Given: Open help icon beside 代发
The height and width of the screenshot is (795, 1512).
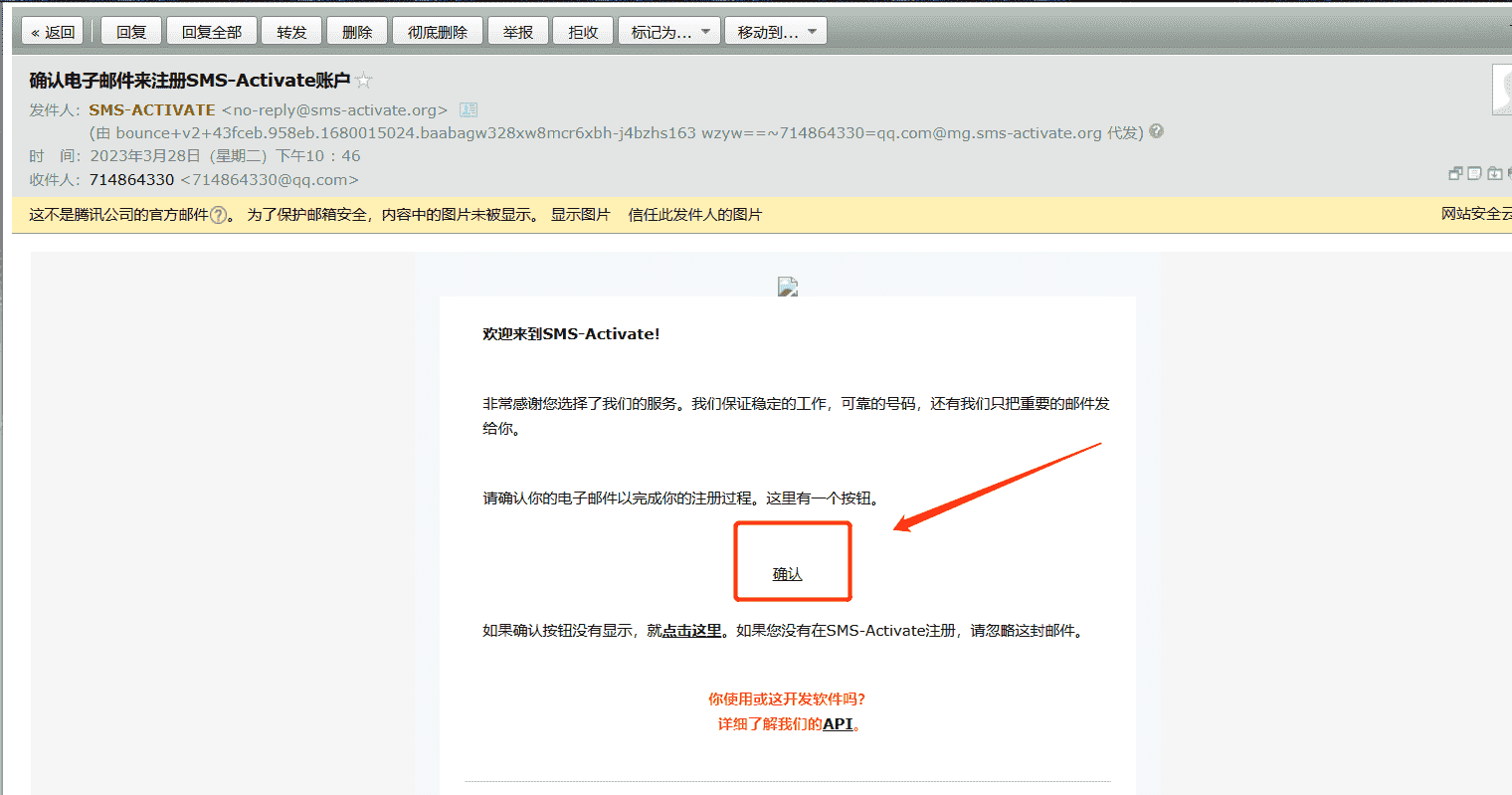Looking at the screenshot, I should coord(1156,131).
